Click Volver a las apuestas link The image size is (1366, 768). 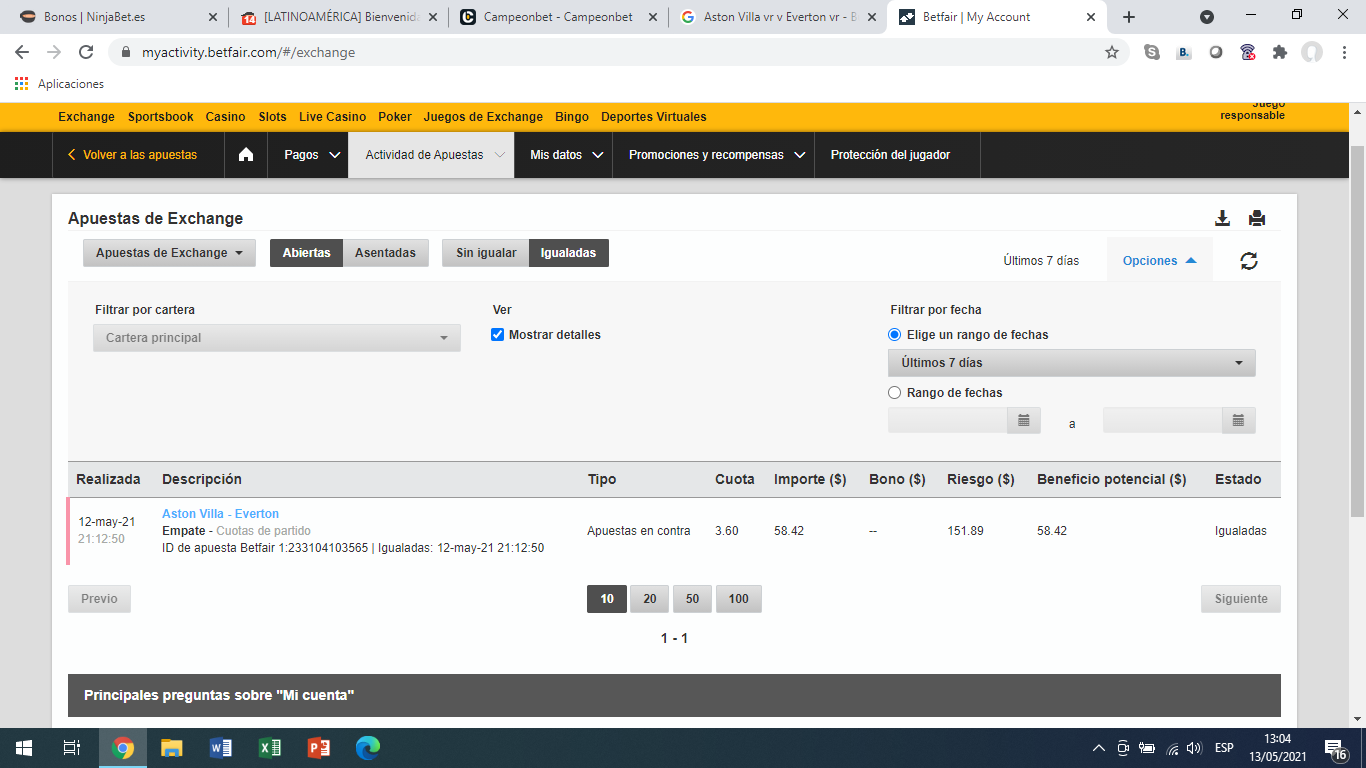[x=132, y=155]
